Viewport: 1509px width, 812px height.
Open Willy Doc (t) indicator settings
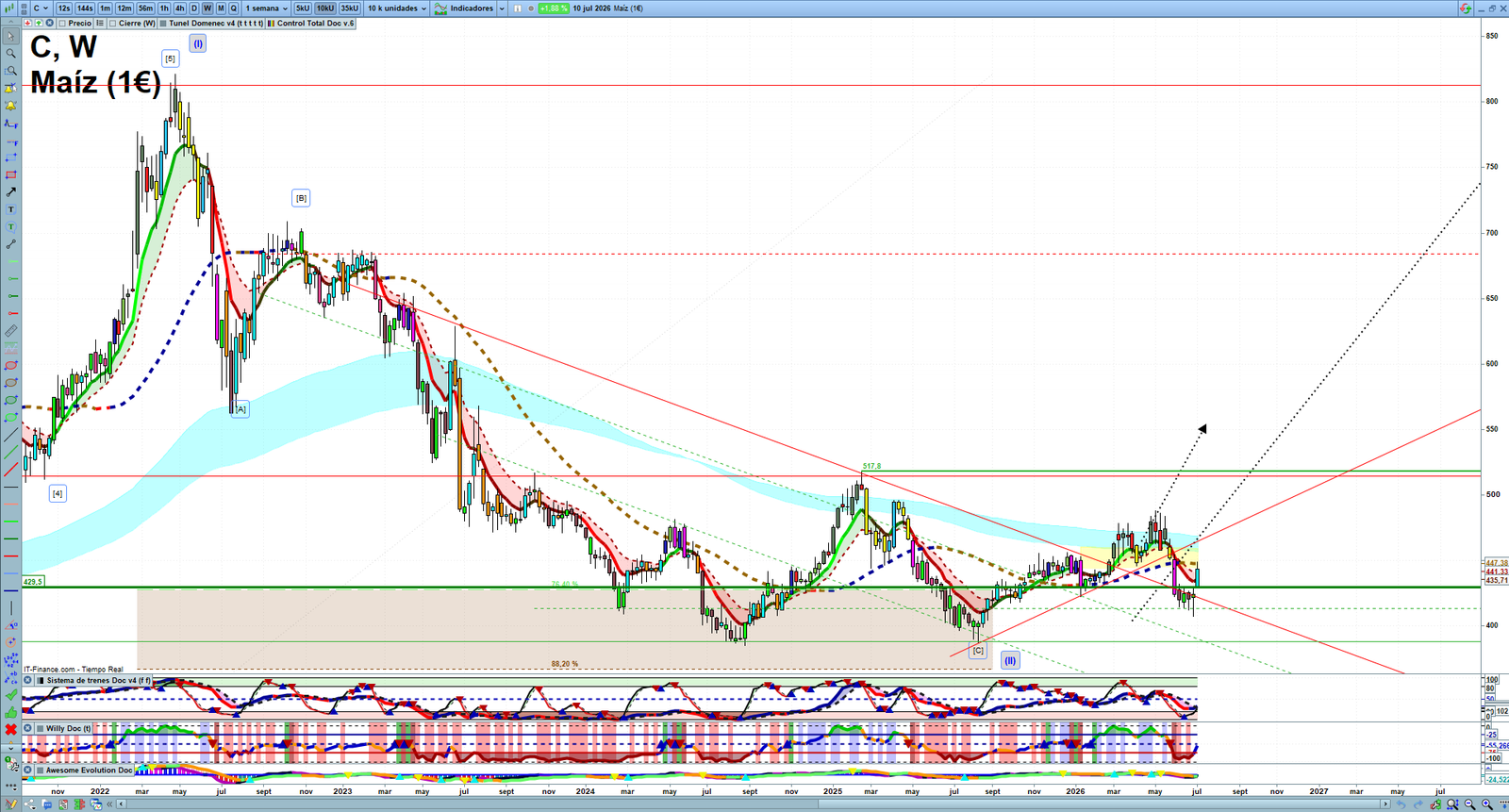63,728
